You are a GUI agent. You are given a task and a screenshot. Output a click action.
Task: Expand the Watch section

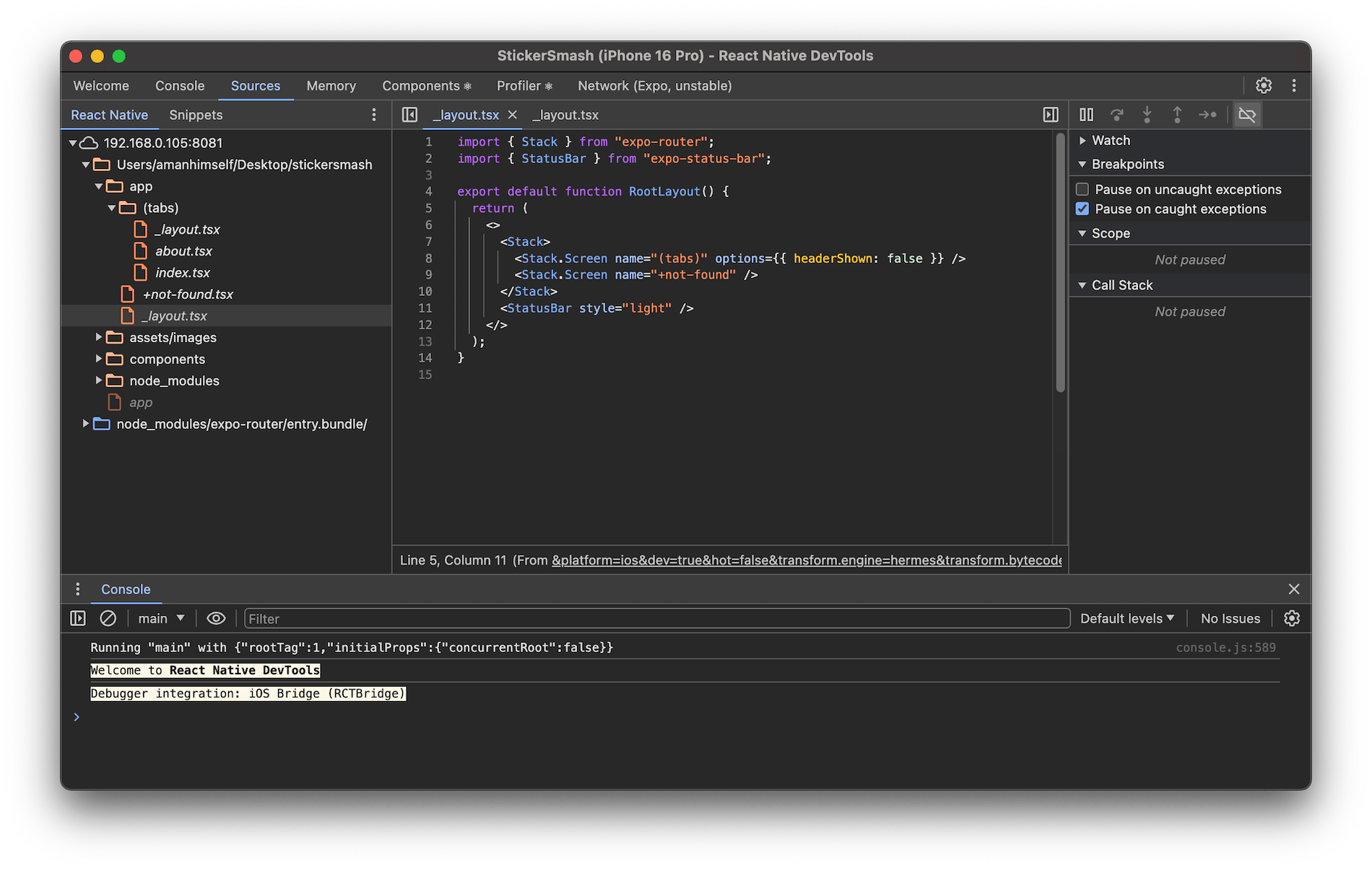pos(1083,140)
